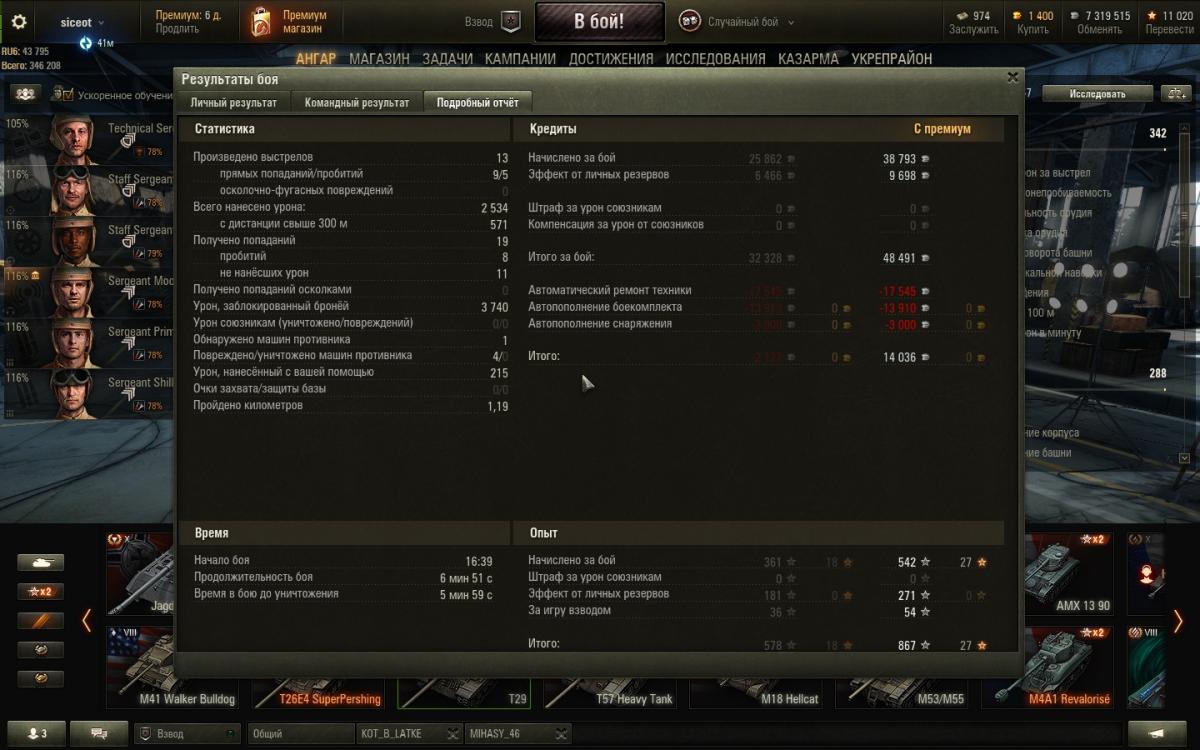Select the platoon star emblem icon
The image size is (1200, 750).
[511, 22]
